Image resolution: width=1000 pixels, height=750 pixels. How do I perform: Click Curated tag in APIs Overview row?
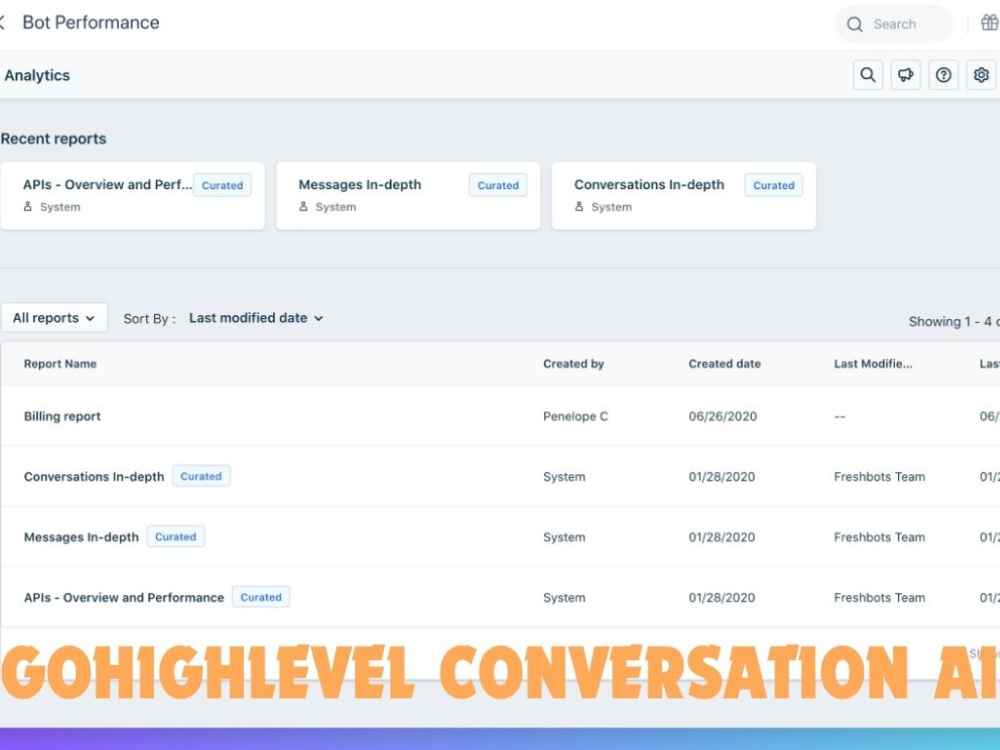pyautogui.click(x=261, y=597)
